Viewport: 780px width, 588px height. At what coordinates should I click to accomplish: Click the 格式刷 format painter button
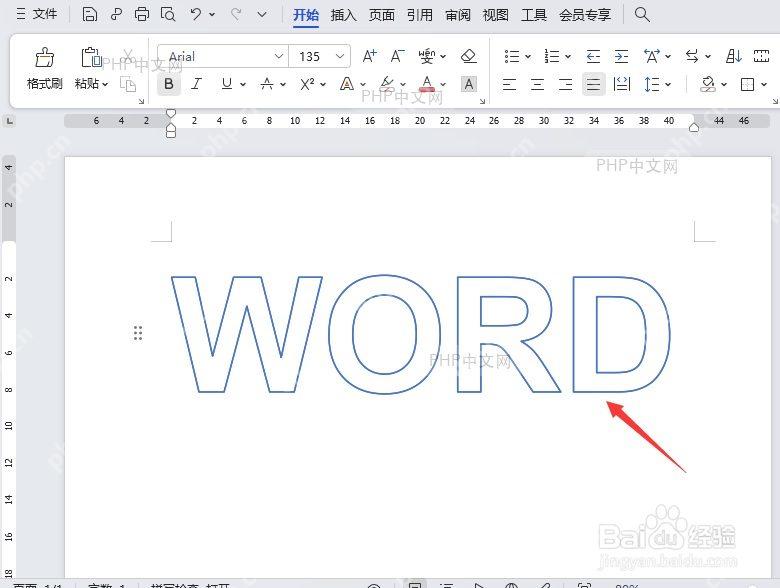click(45, 68)
